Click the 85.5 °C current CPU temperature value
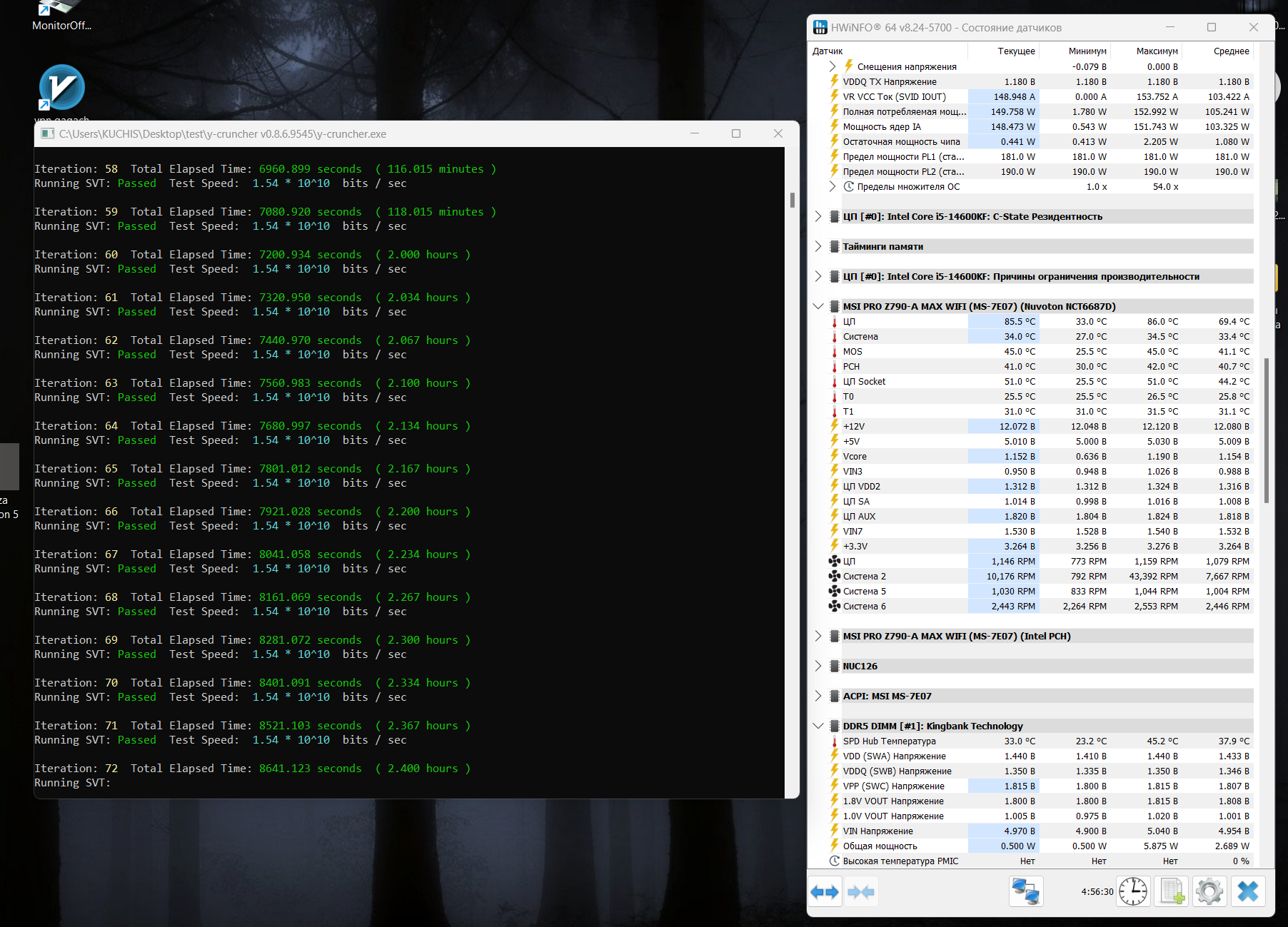 click(1020, 321)
